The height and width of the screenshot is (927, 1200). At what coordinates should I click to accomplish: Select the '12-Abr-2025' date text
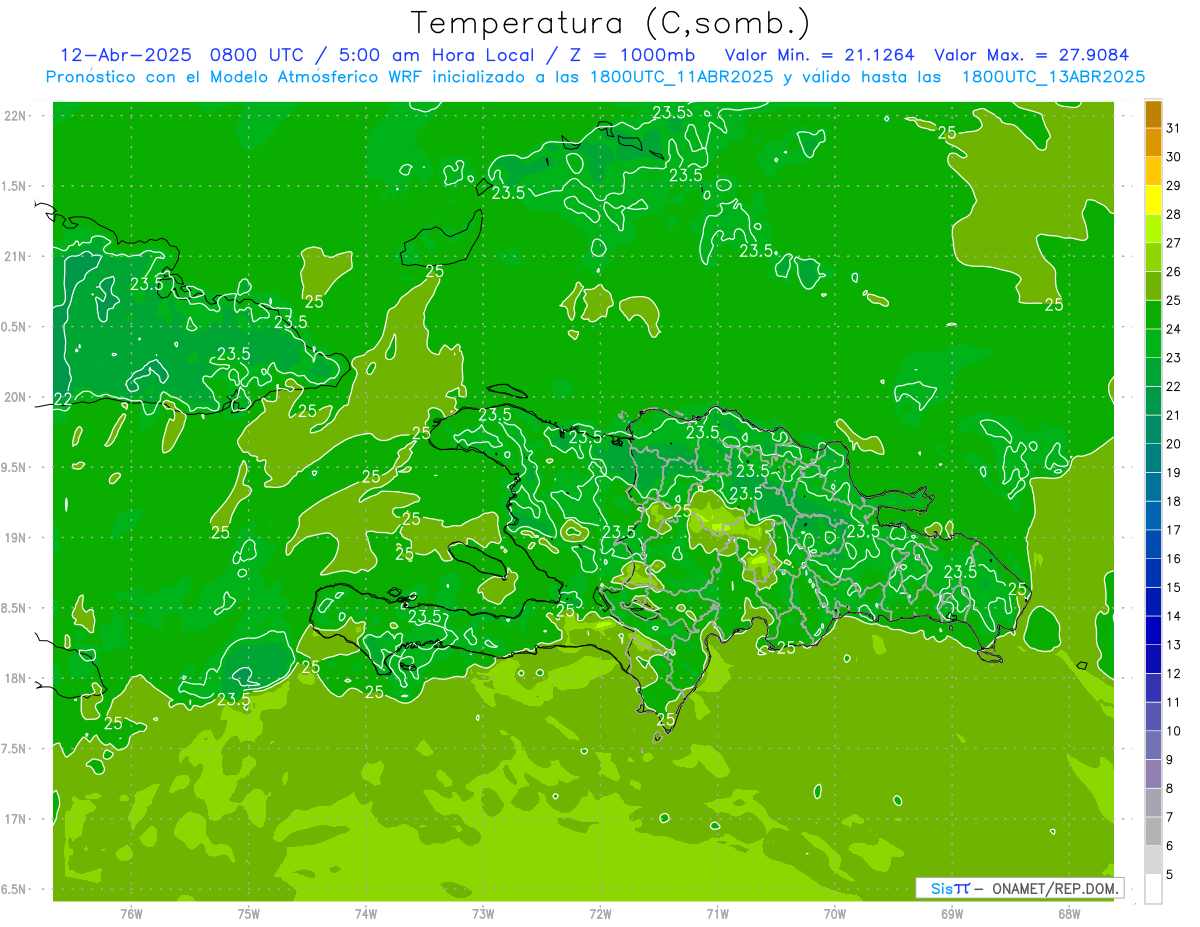(127, 55)
